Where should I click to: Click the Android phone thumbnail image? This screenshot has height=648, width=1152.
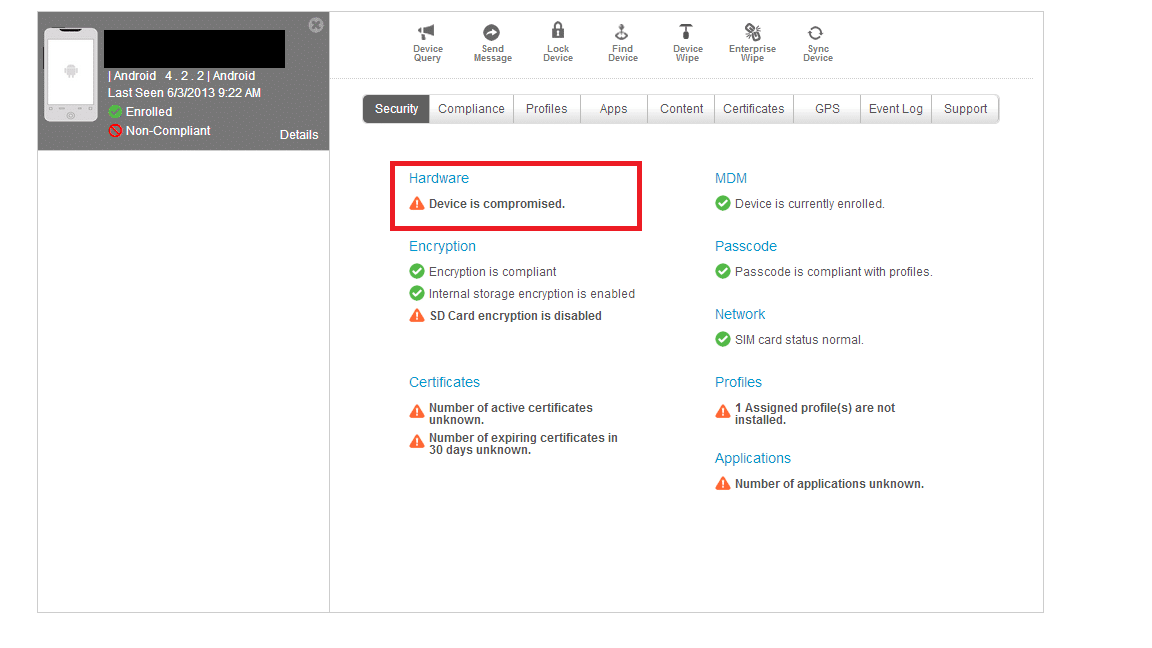(x=71, y=74)
